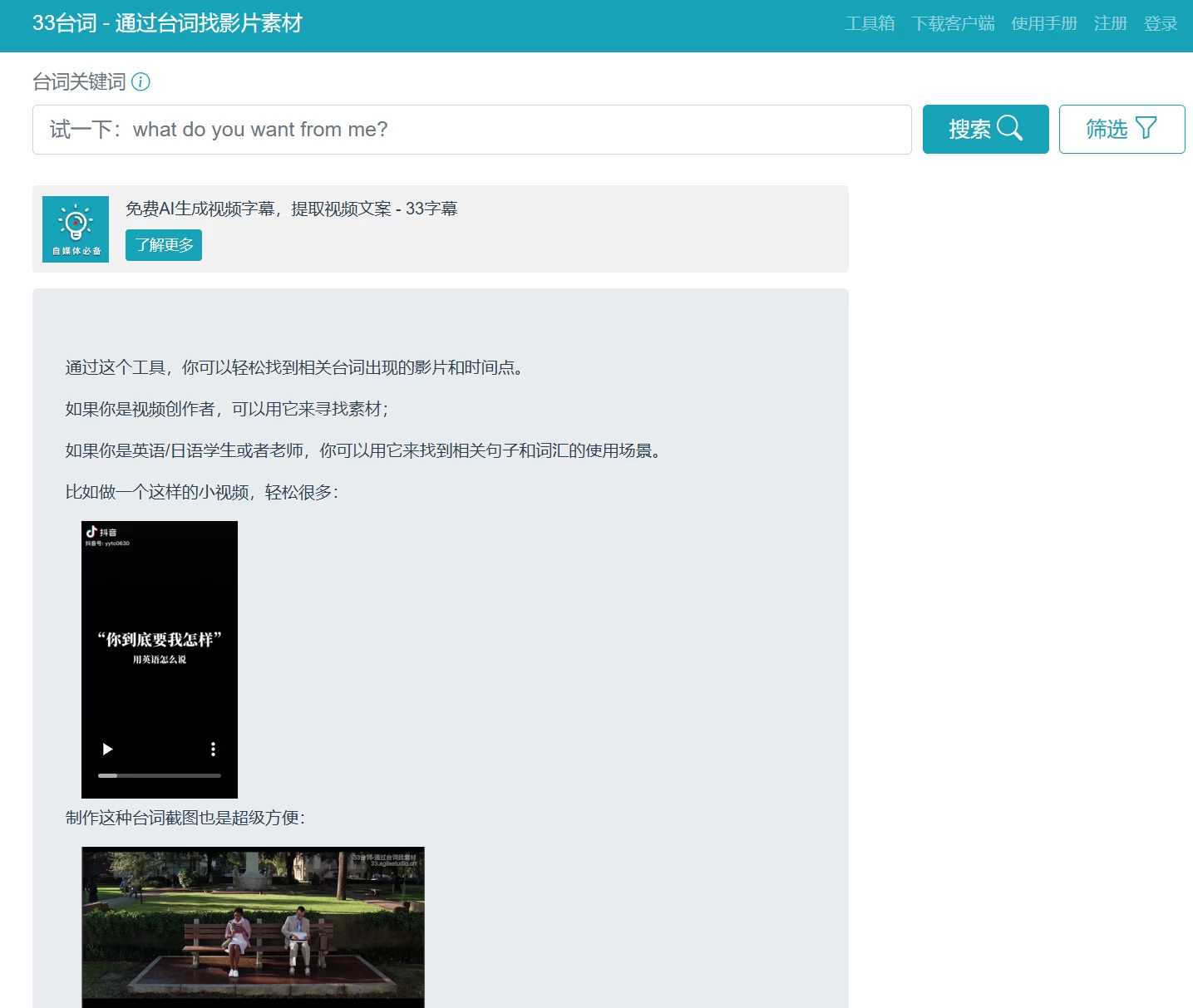Open the video's three-dot options menu
This screenshot has height=1008, width=1193.
tap(213, 749)
